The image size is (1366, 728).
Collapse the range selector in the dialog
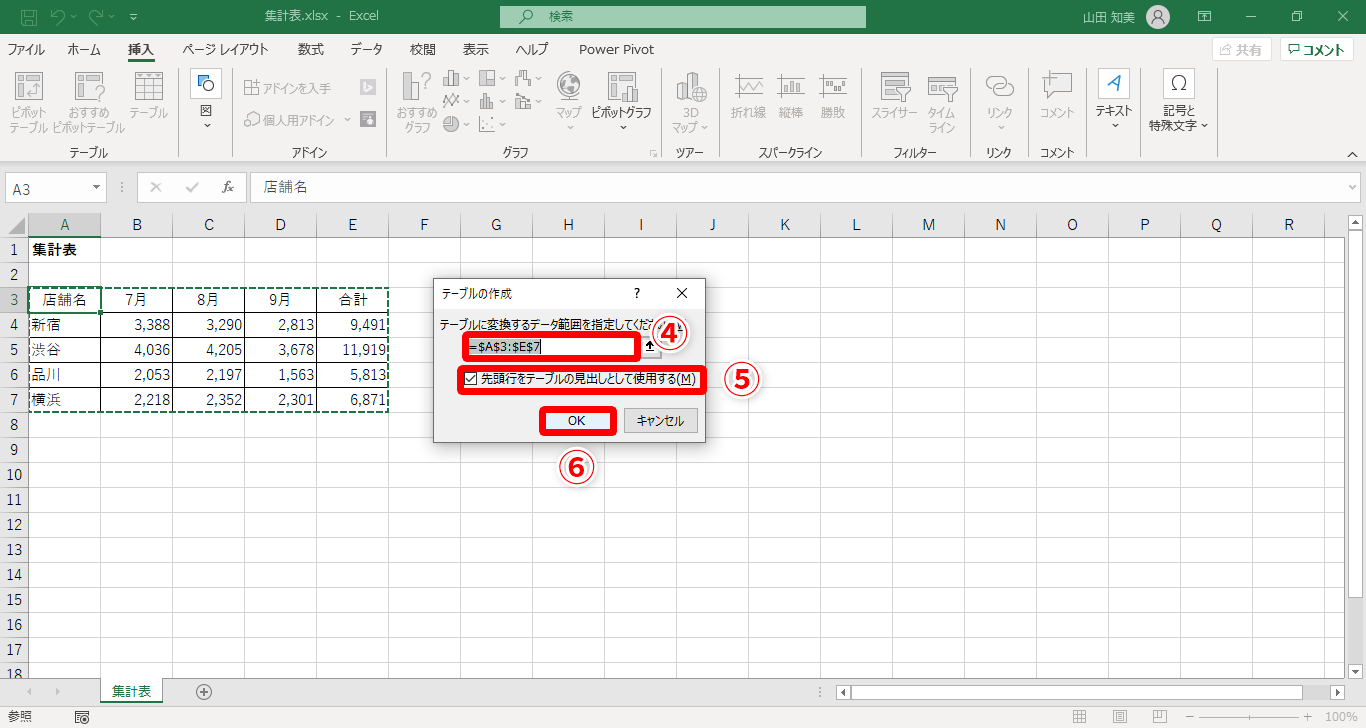coord(649,346)
